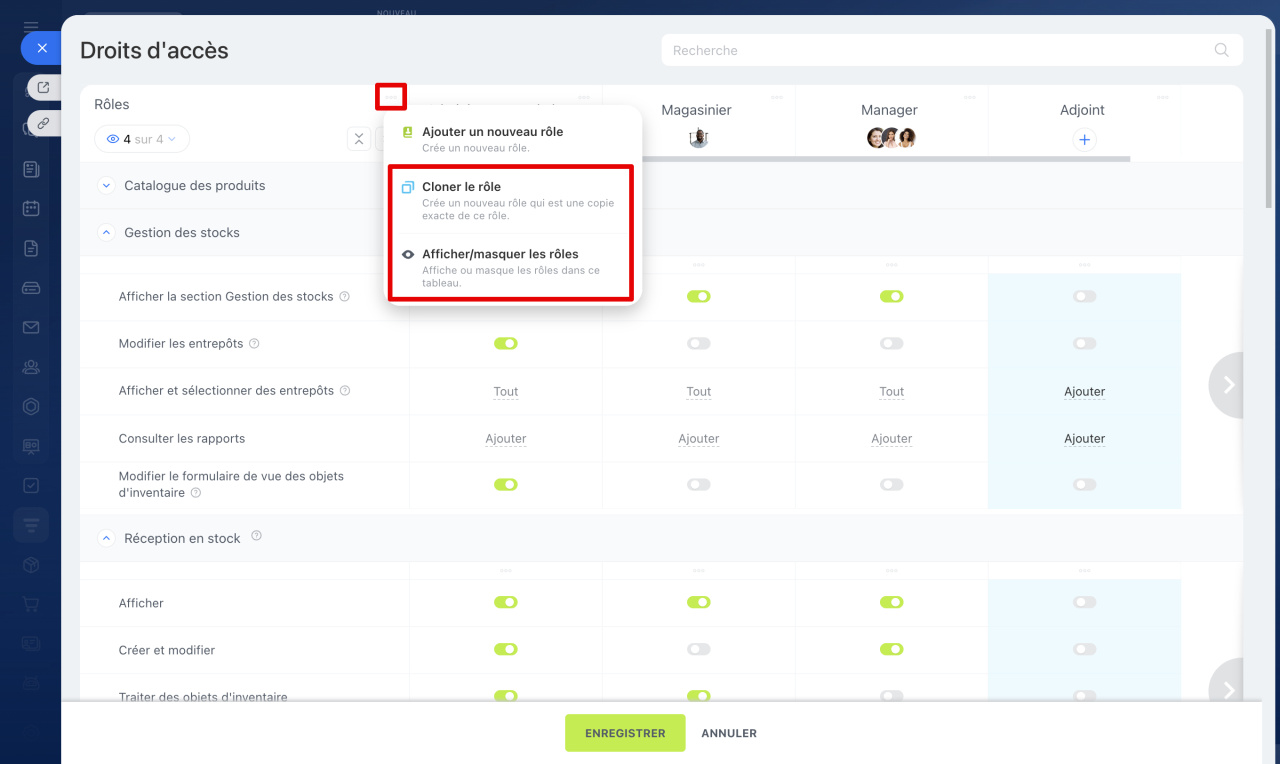Open the Manager role's three-dot menu

coord(969,97)
